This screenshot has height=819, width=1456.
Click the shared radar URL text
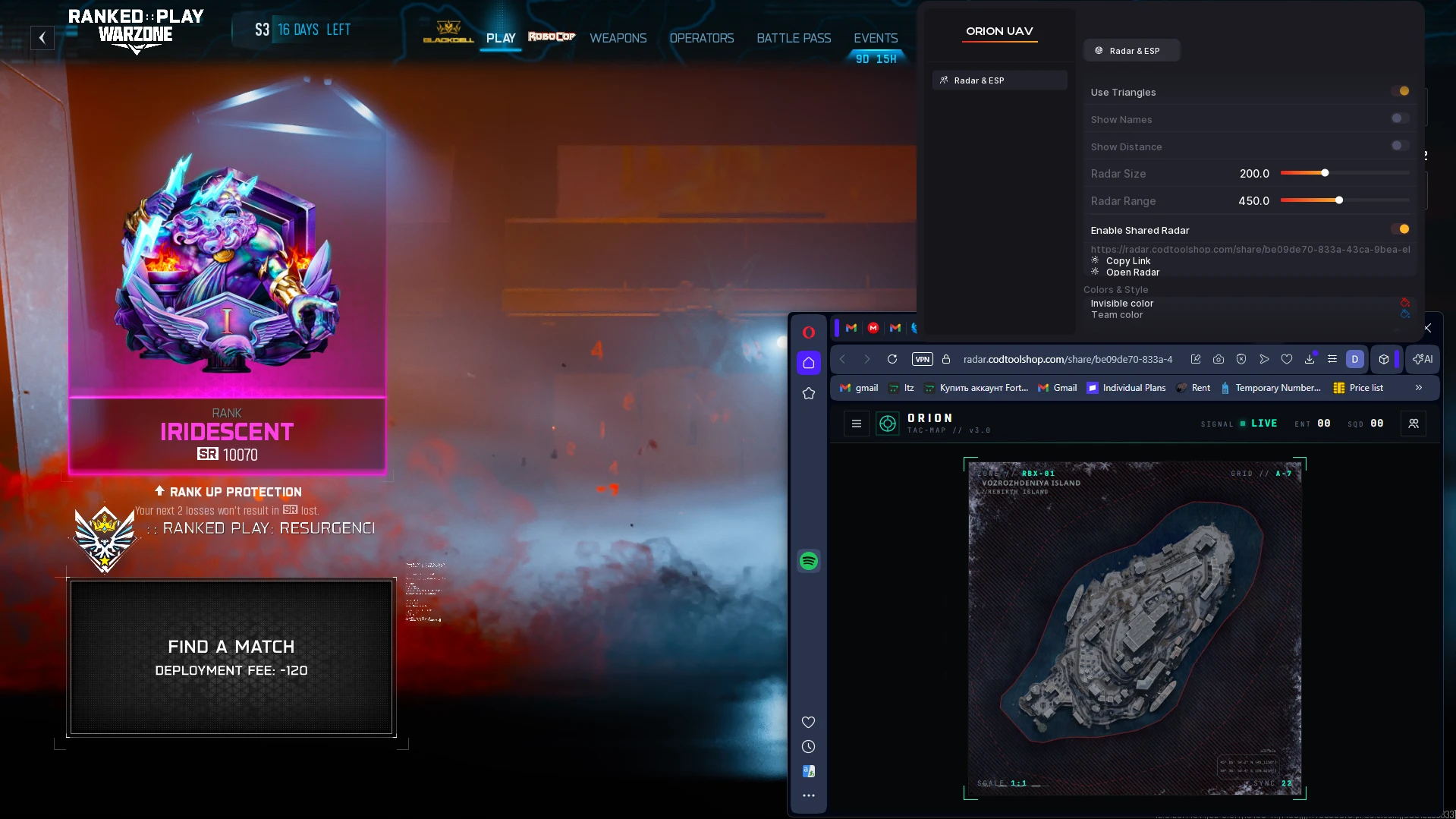(1250, 250)
